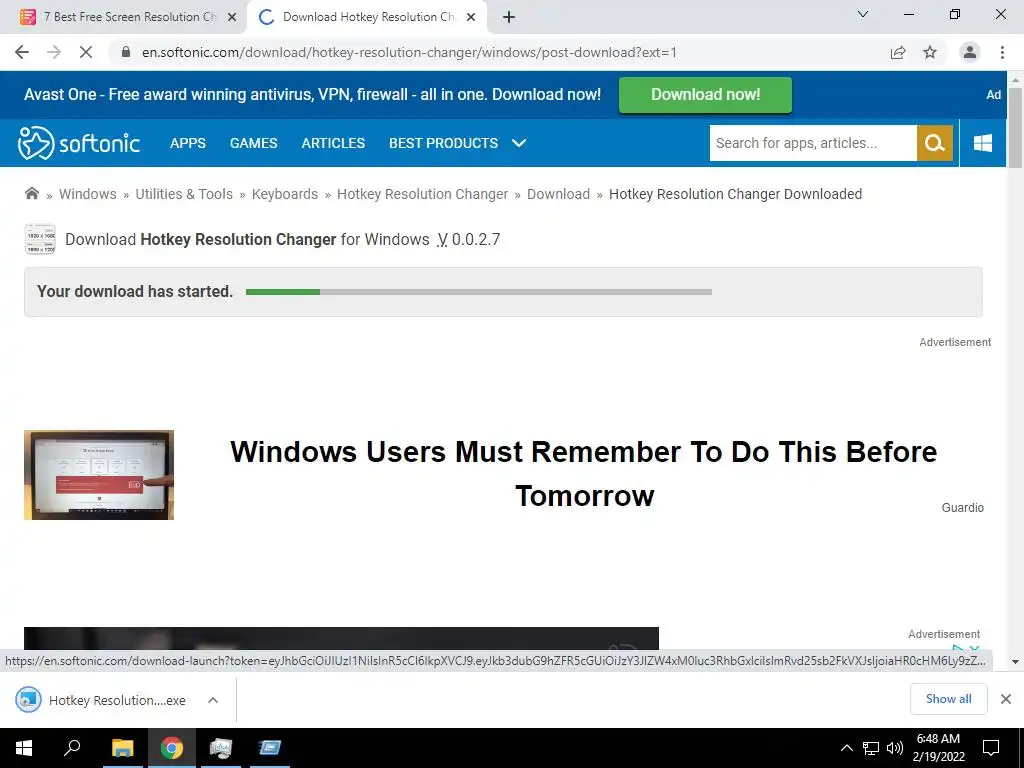Click the version V abbreviation
1024x768 pixels.
pos(442,240)
